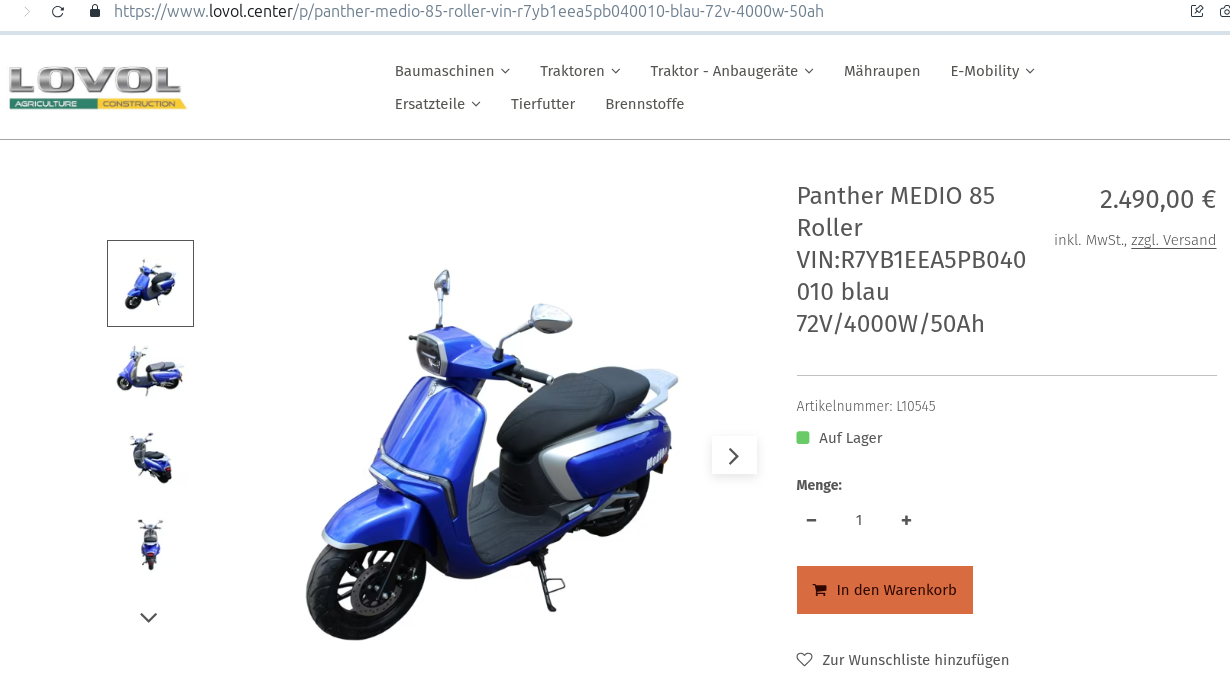Open the zzgl. Versand link
Image resolution: width=1230 pixels, height=673 pixels.
[x=1173, y=240]
